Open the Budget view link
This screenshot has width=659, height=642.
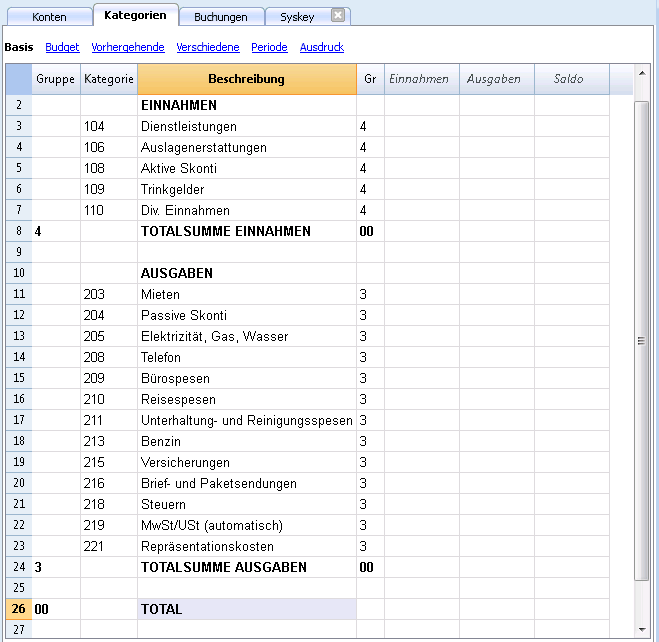pyautogui.click(x=62, y=47)
